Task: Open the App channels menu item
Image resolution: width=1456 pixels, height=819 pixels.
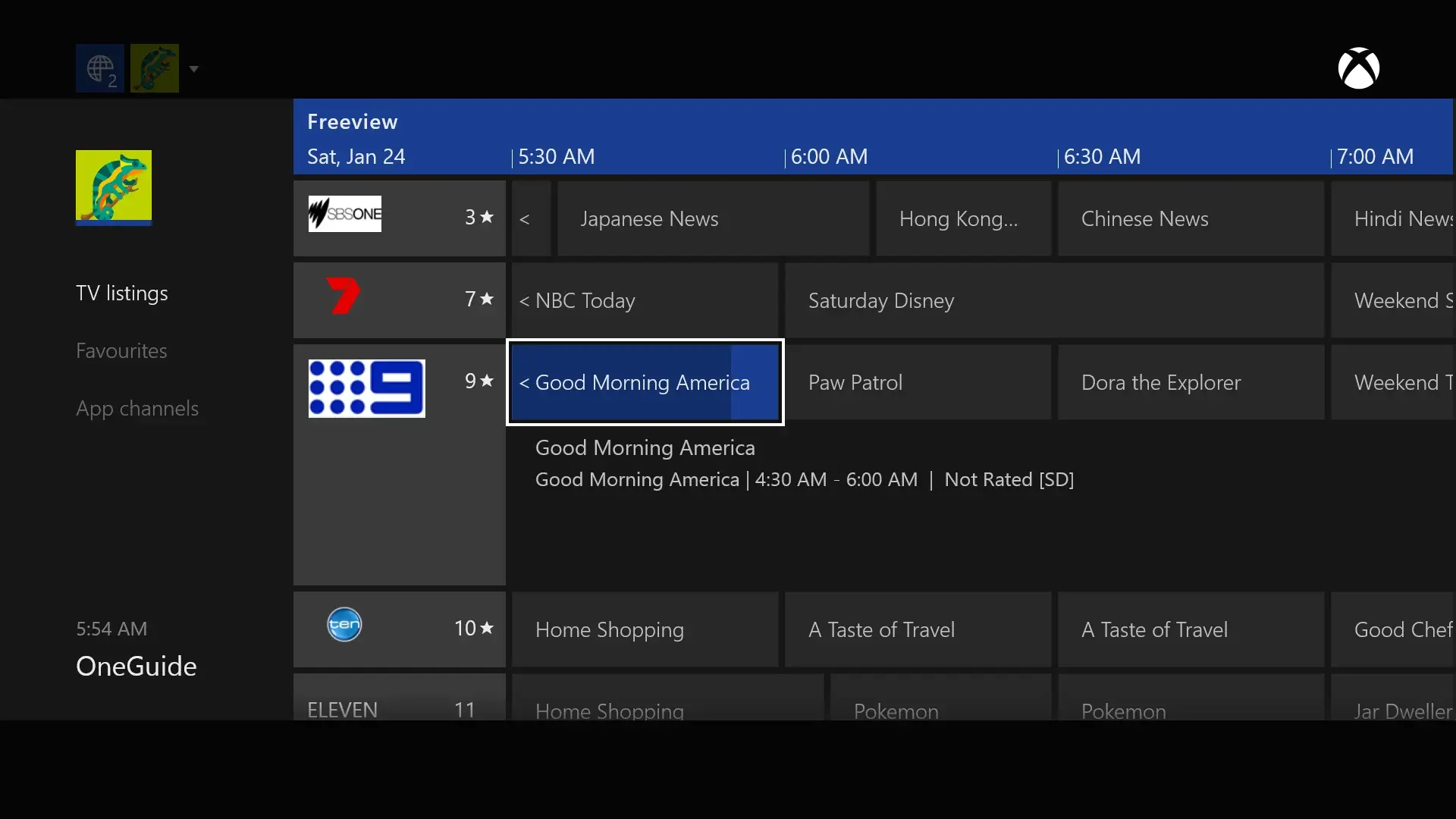Action: click(x=137, y=409)
